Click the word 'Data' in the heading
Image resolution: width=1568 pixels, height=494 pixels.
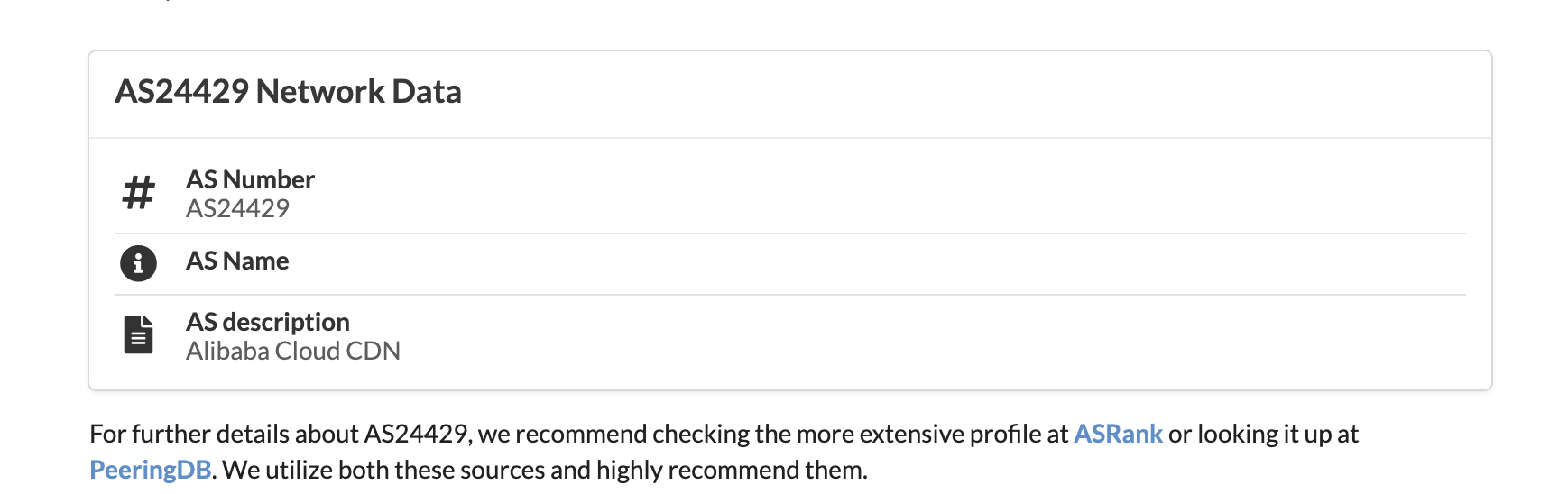pos(426,91)
